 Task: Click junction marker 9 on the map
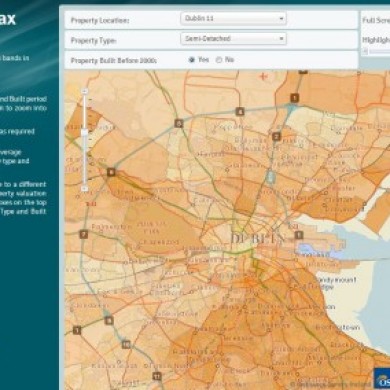pos(109,321)
